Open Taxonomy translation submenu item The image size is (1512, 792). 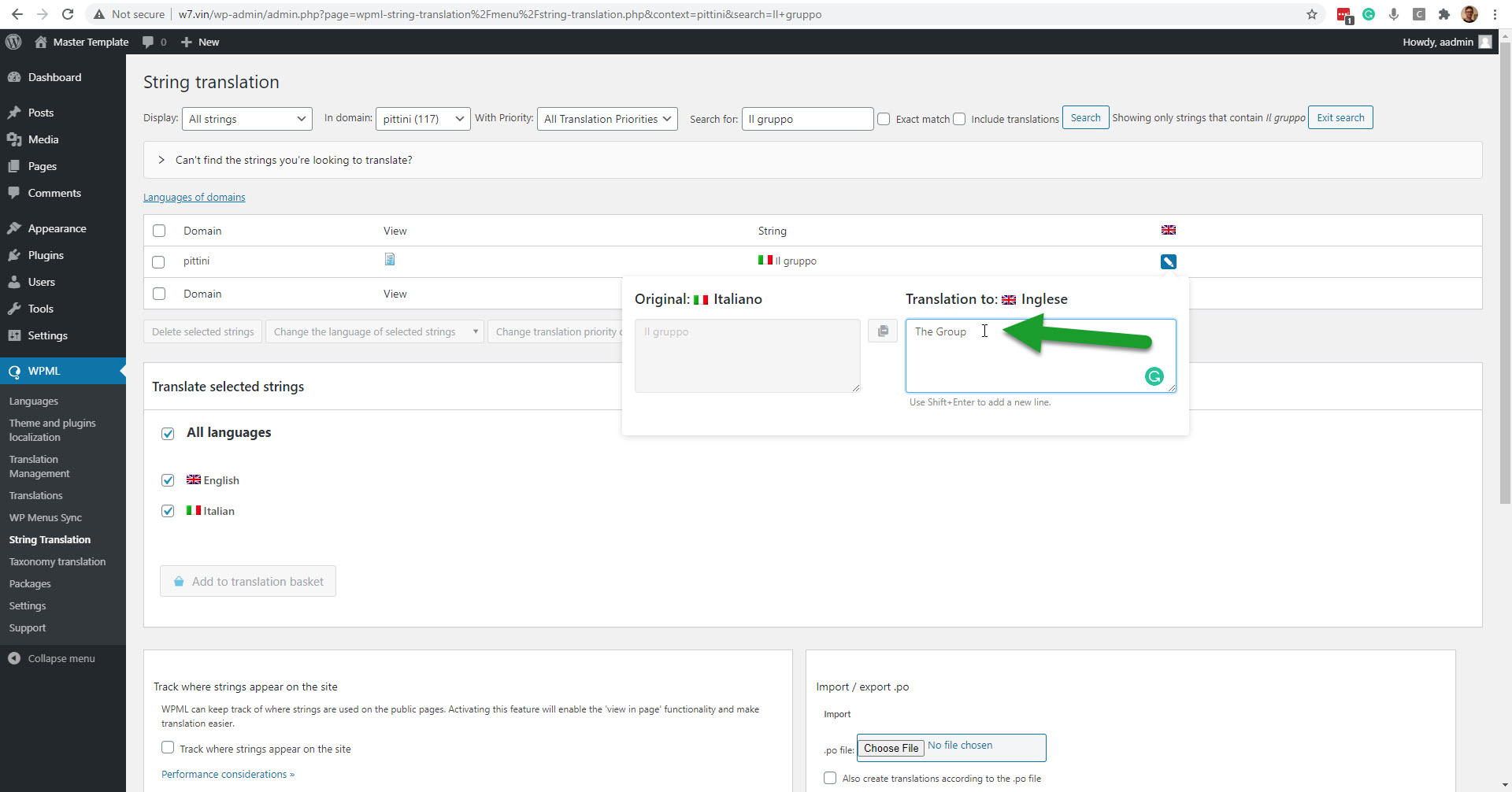coord(57,561)
